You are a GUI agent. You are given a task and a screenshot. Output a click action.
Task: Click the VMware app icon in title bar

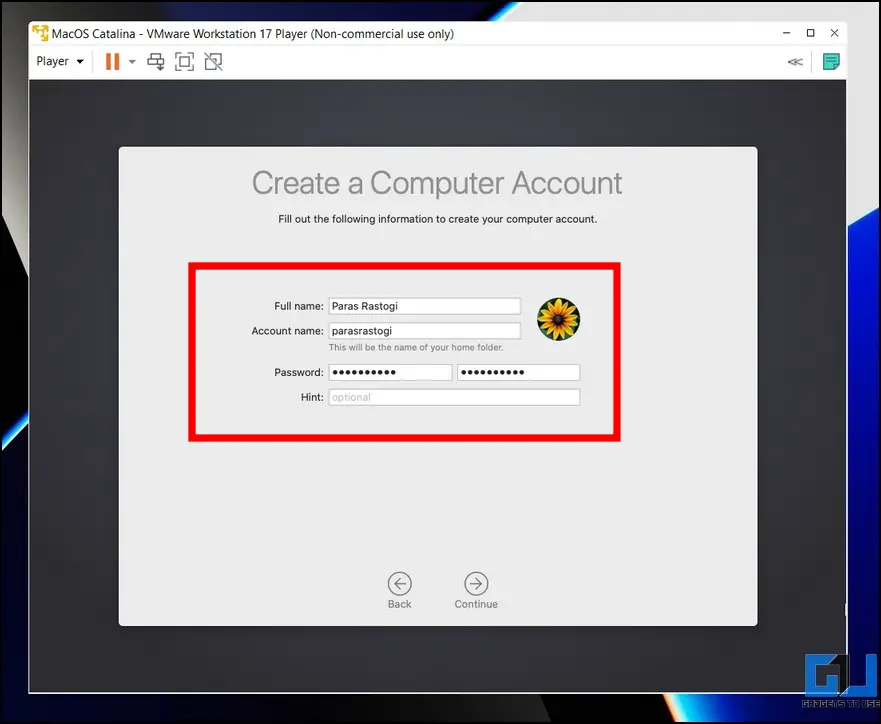pos(40,33)
